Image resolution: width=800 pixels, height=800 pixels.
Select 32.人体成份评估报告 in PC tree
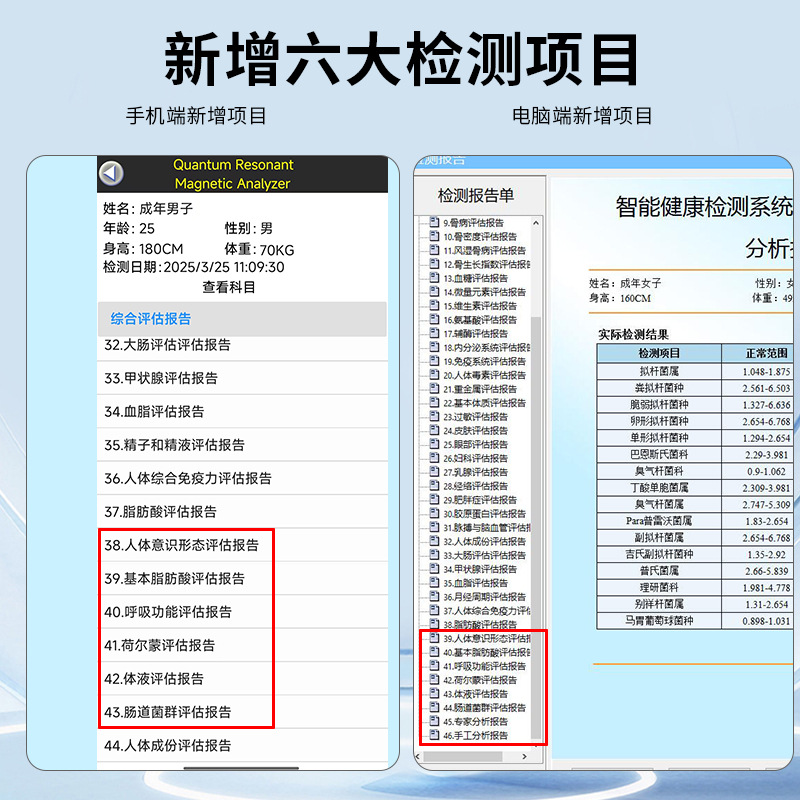click(484, 541)
